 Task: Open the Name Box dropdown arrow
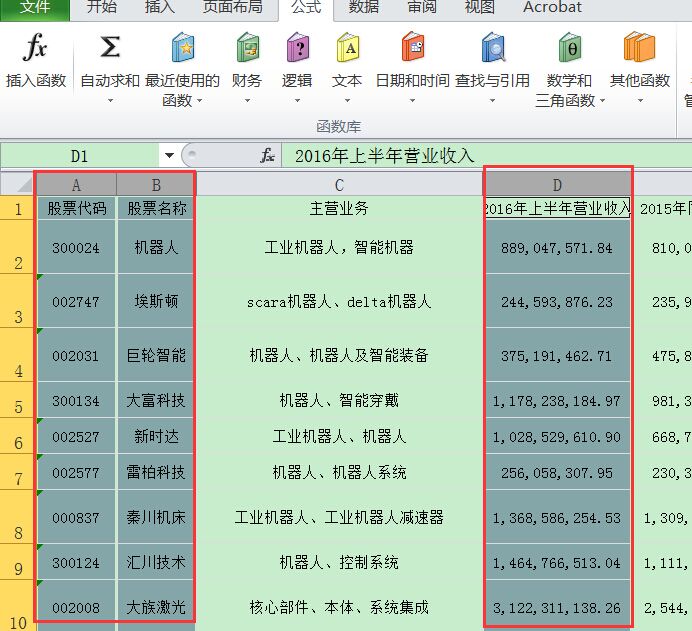169,155
